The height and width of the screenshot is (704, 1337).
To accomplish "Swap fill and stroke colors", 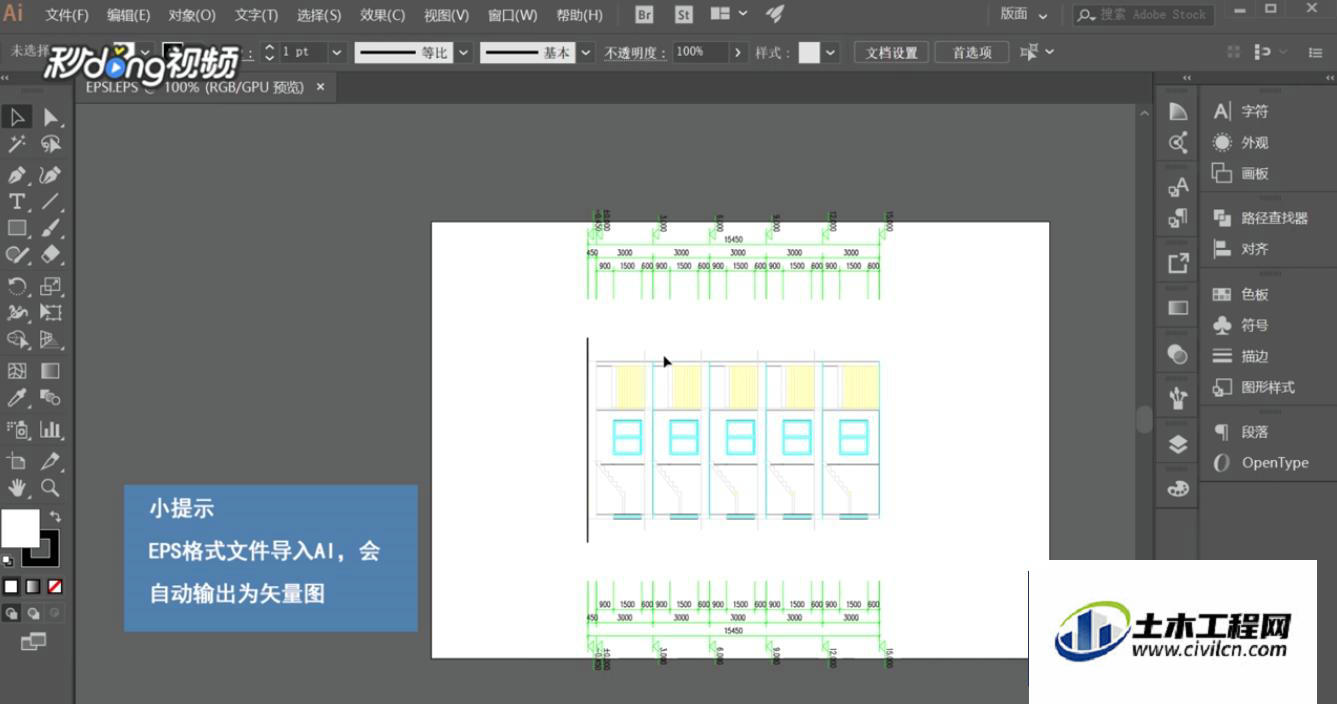I will point(56,516).
